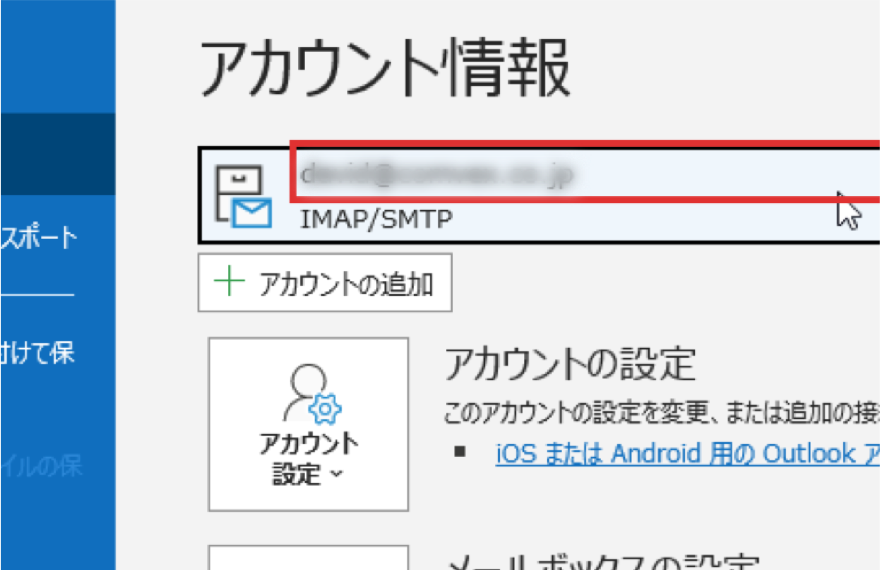Click the mailbox envelope account icon
The width and height of the screenshot is (880, 570).
244,196
